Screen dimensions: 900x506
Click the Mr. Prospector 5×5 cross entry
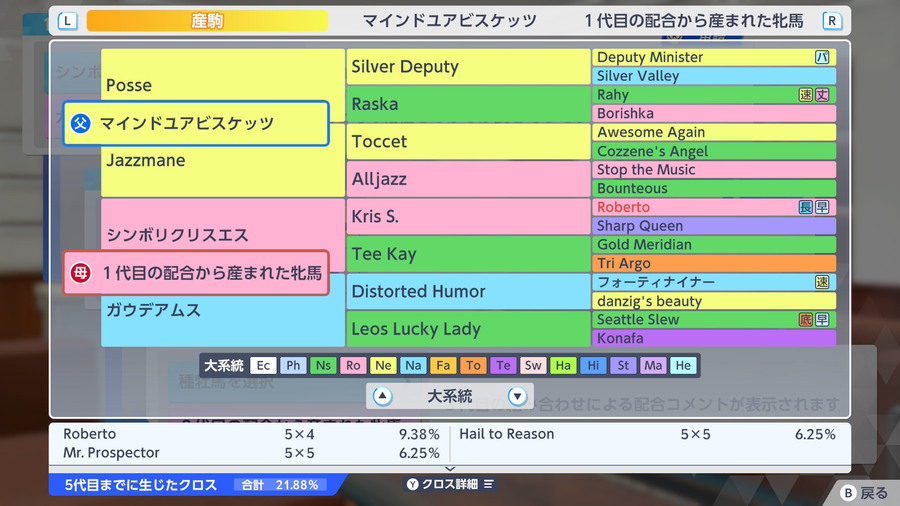(x=251, y=453)
